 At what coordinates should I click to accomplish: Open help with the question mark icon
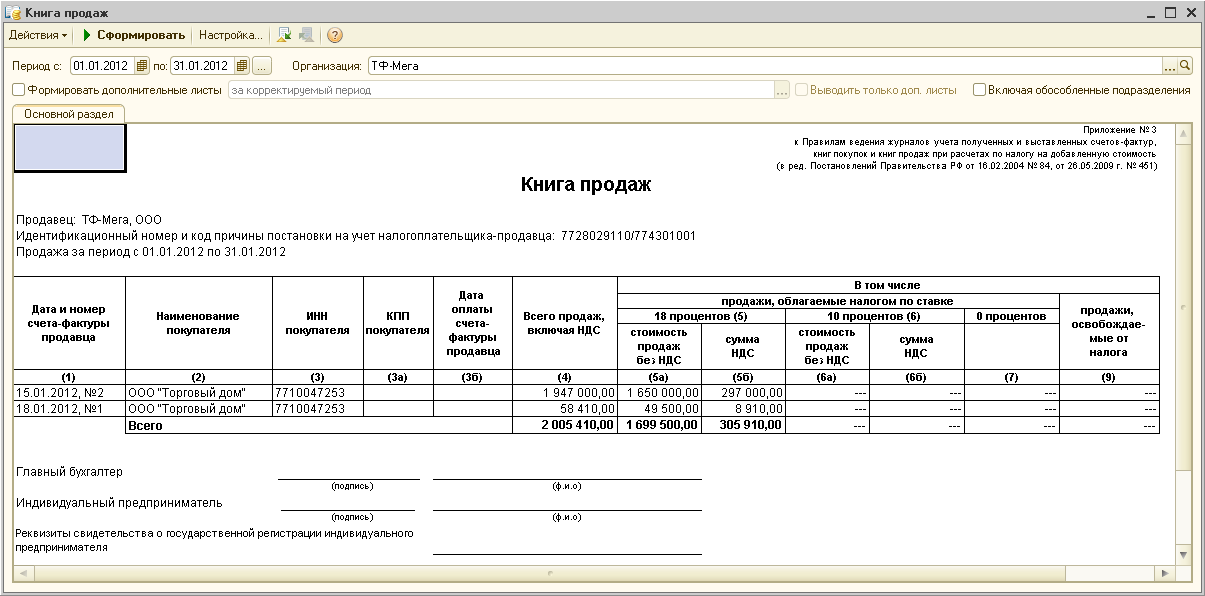335,35
